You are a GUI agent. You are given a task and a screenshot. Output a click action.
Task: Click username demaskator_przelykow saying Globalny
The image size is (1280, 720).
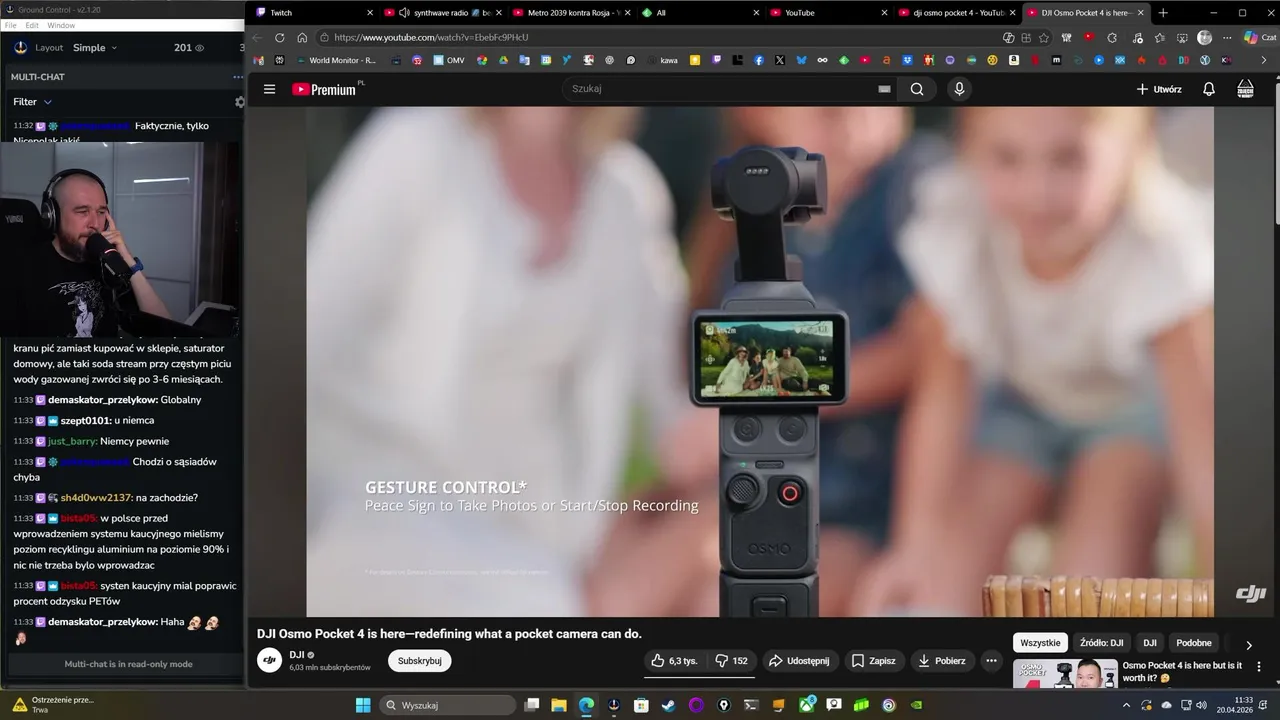coord(103,400)
